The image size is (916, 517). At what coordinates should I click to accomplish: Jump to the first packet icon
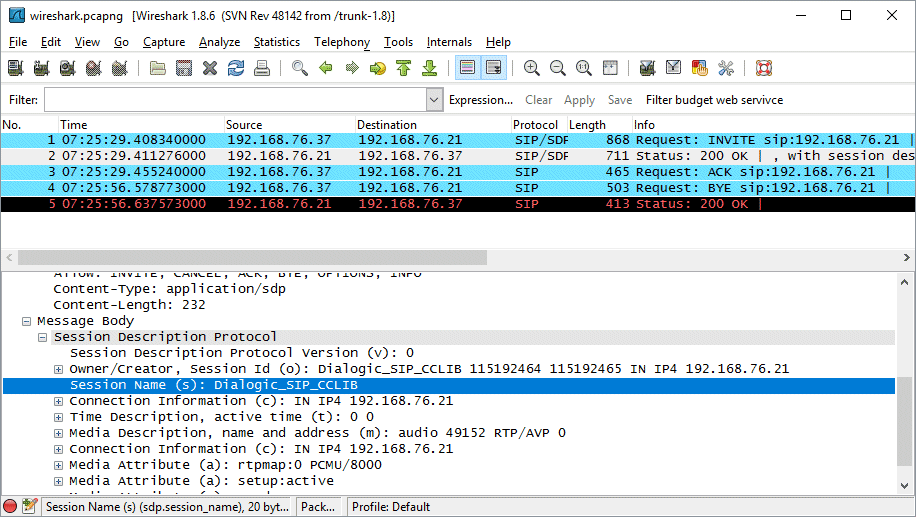(x=403, y=68)
